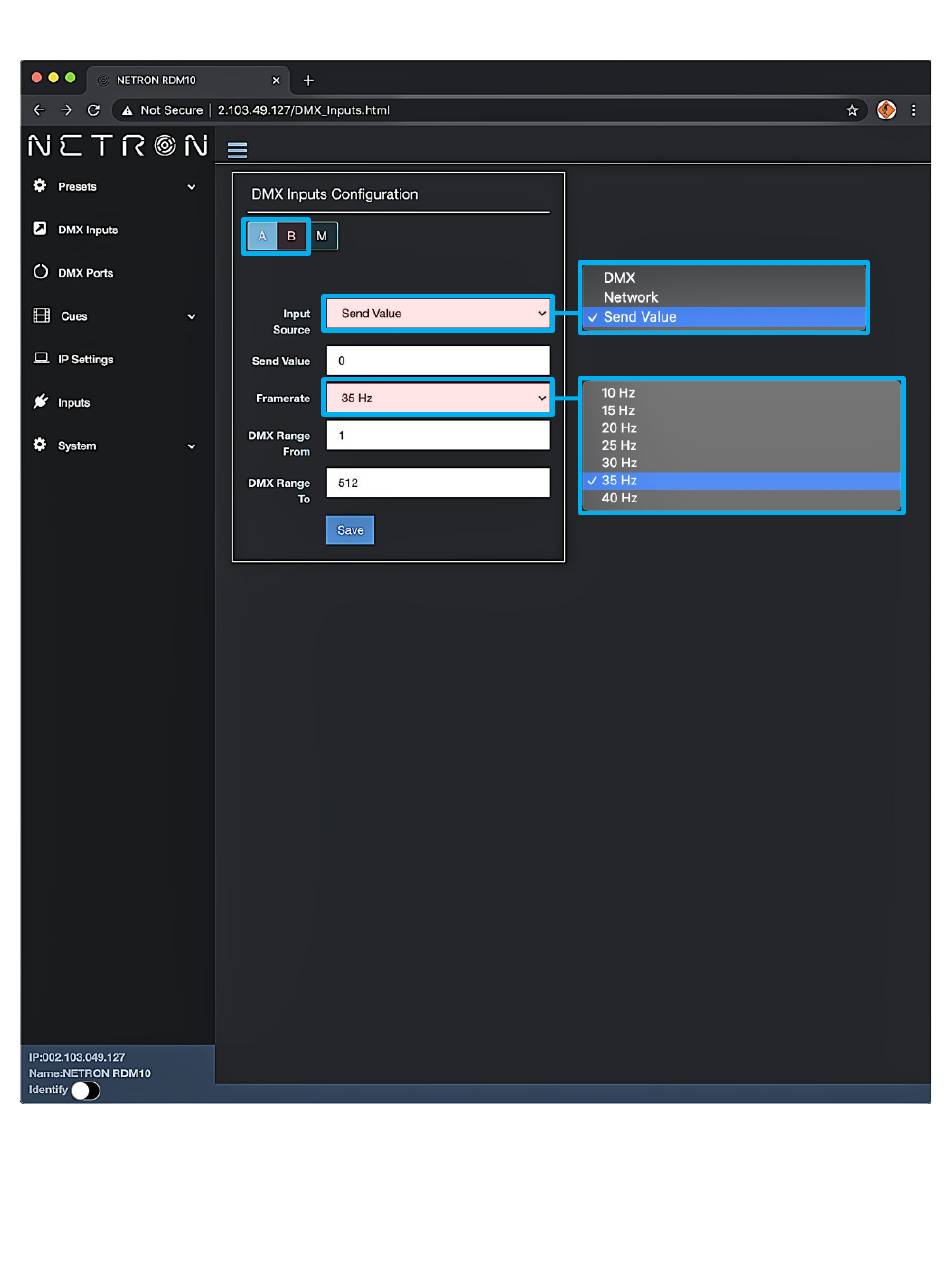Click the DMX Inputs Configuration heading
This screenshot has height=1276, width=950.
(x=335, y=194)
